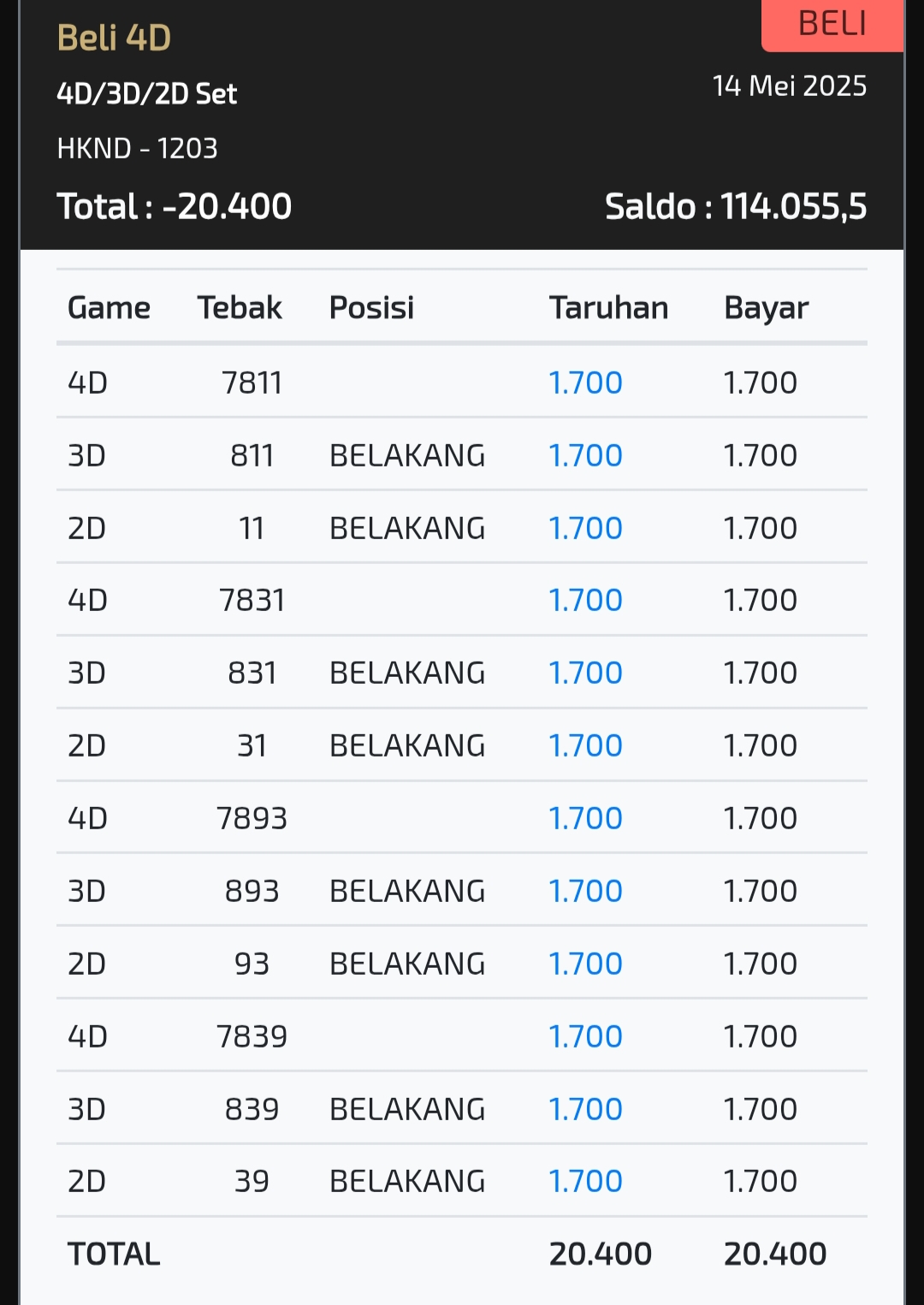Click the Taruhan value for 3D 831
The height and width of the screenshot is (1305, 924).
[585, 673]
